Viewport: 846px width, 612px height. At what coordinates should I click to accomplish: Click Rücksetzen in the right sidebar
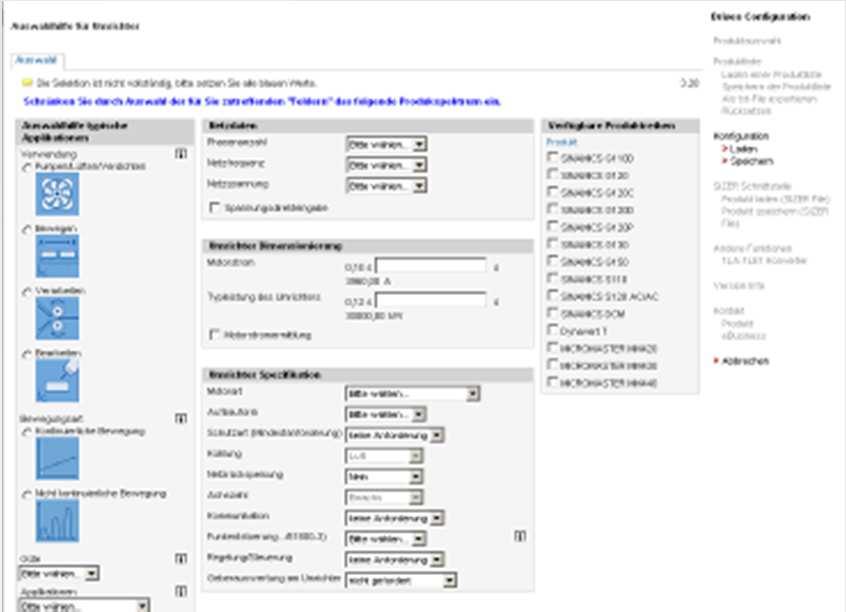[x=746, y=111]
